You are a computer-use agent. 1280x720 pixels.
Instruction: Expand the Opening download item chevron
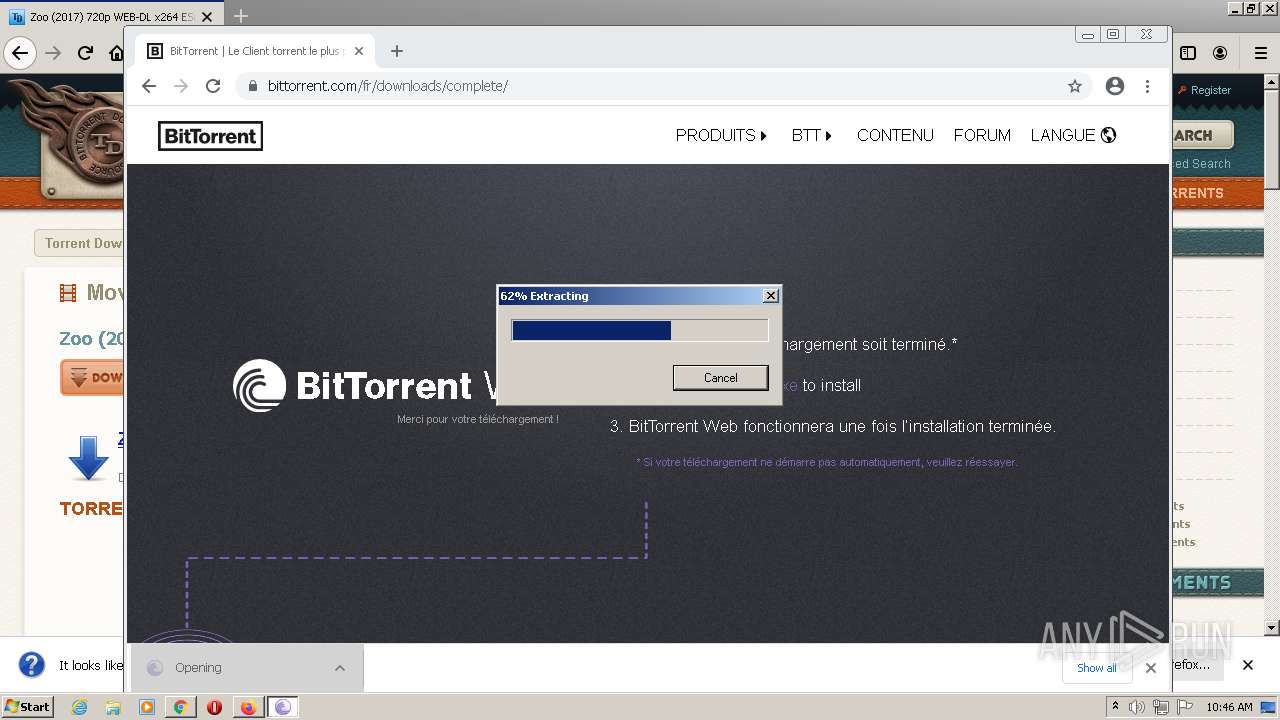tap(340, 668)
